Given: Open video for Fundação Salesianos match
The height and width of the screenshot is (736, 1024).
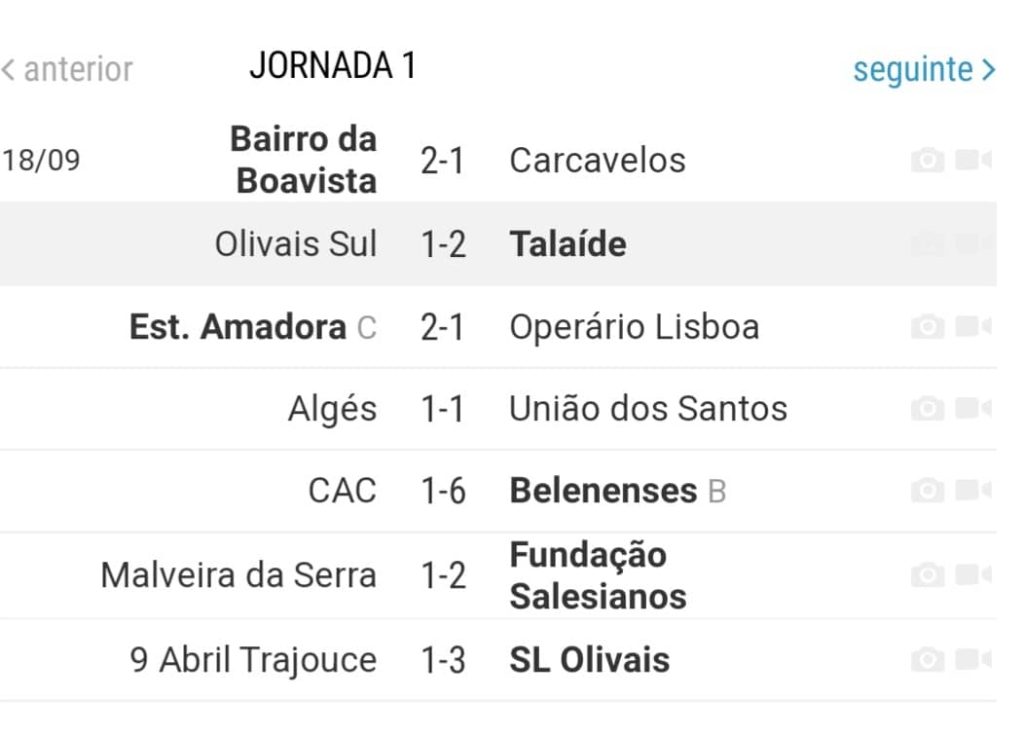Looking at the screenshot, I should point(974,575).
